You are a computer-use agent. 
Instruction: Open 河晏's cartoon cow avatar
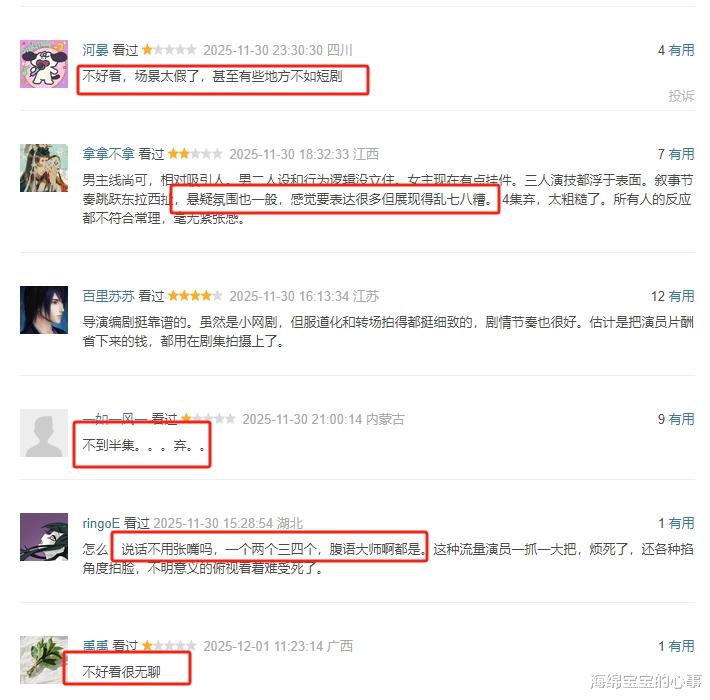click(44, 64)
